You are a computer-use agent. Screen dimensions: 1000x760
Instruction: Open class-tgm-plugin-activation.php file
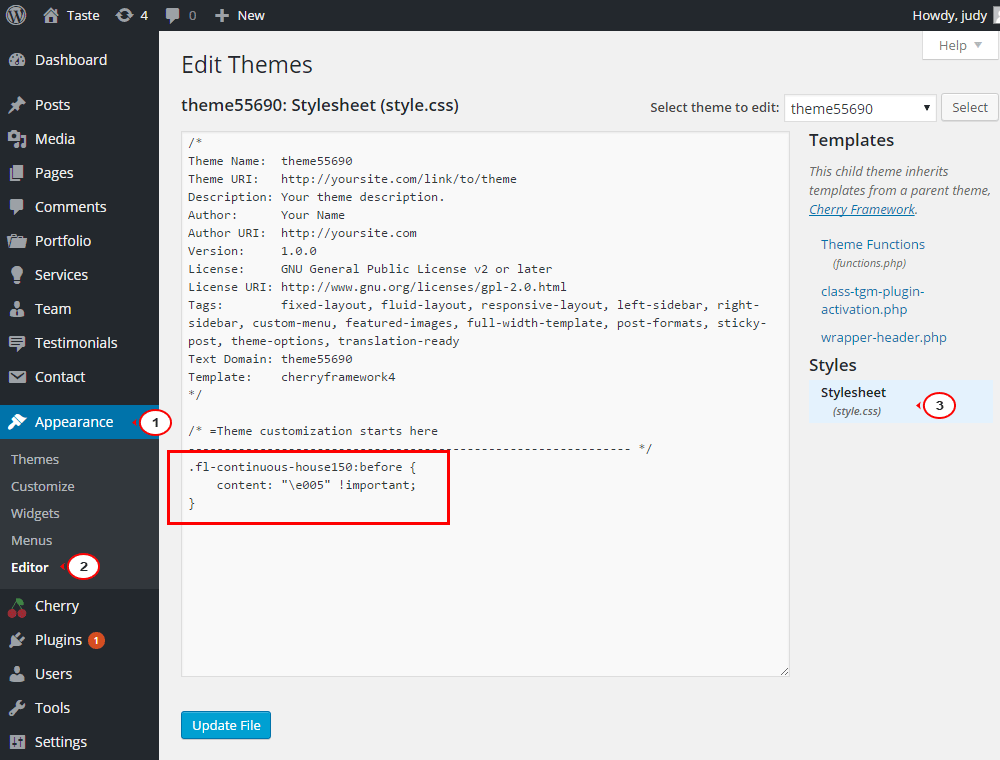(872, 300)
